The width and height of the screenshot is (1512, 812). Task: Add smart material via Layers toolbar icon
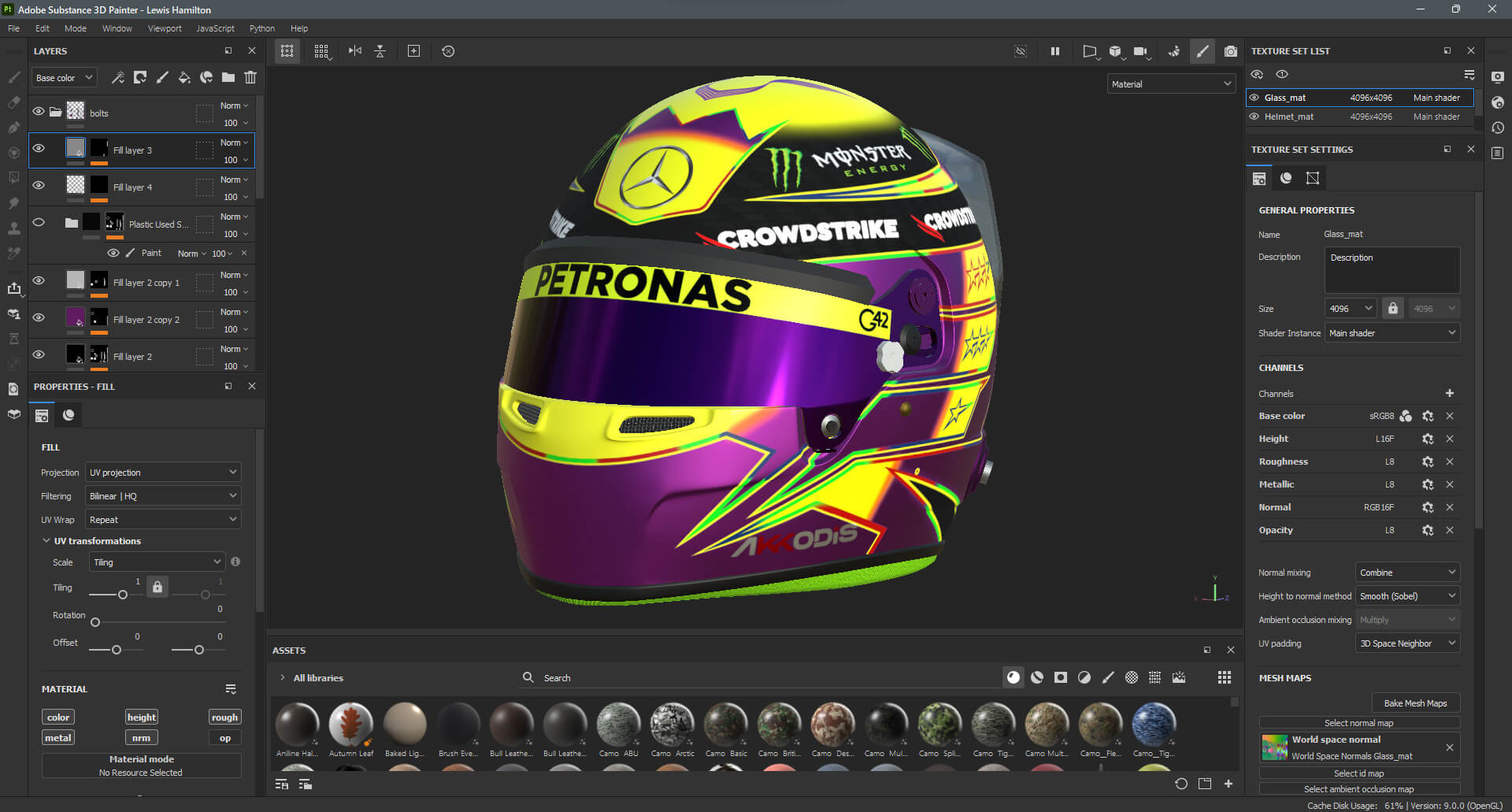(x=206, y=77)
